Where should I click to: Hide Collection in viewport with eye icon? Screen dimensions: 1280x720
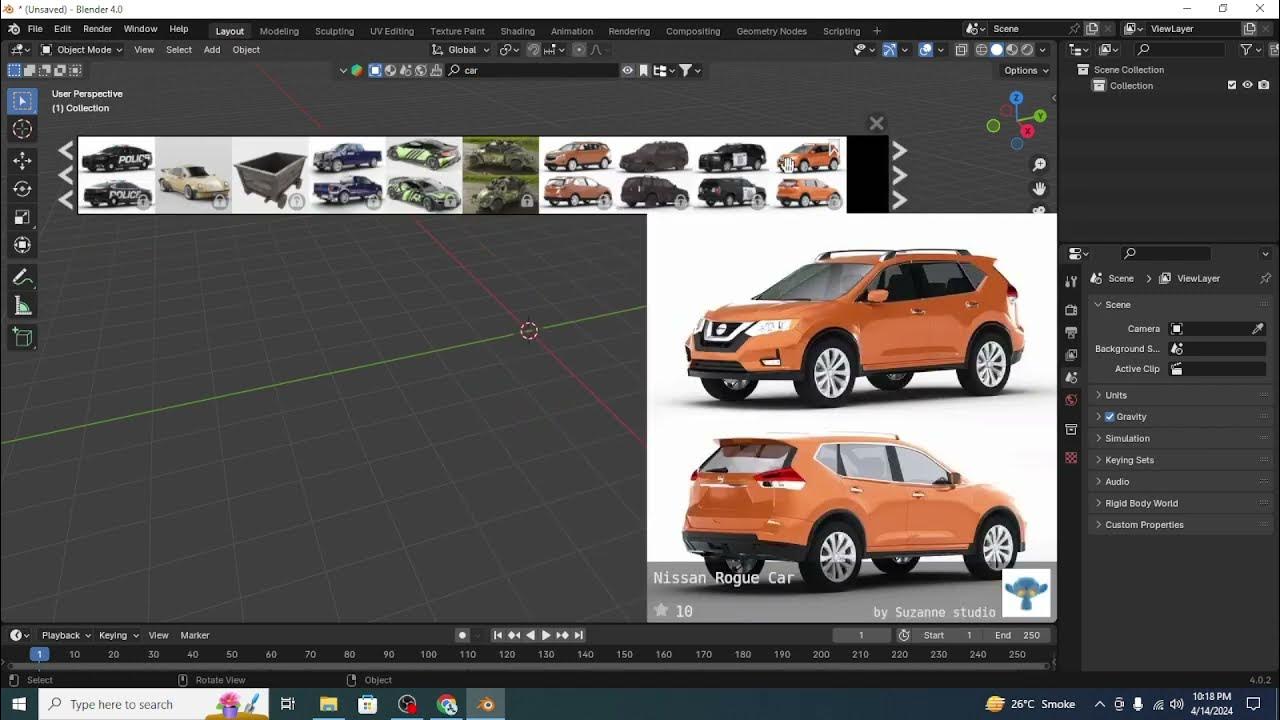tap(1247, 86)
